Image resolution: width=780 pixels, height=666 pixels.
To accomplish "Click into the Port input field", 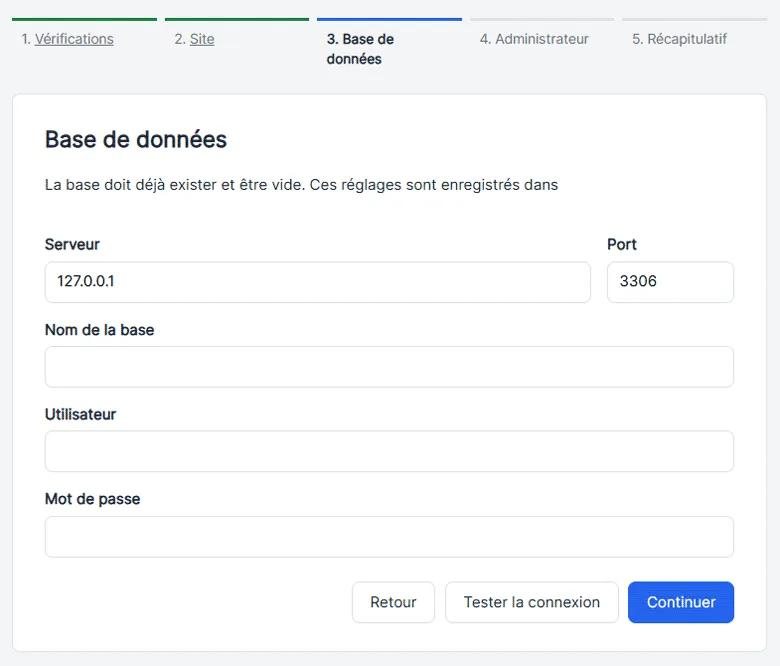I will coord(670,282).
